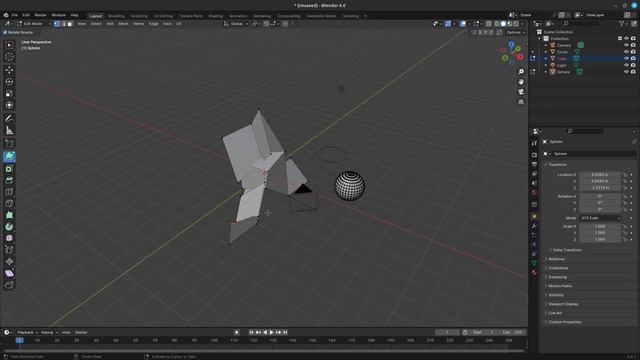Open rotation Mode XYZ Euler dropdown

(x=600, y=218)
